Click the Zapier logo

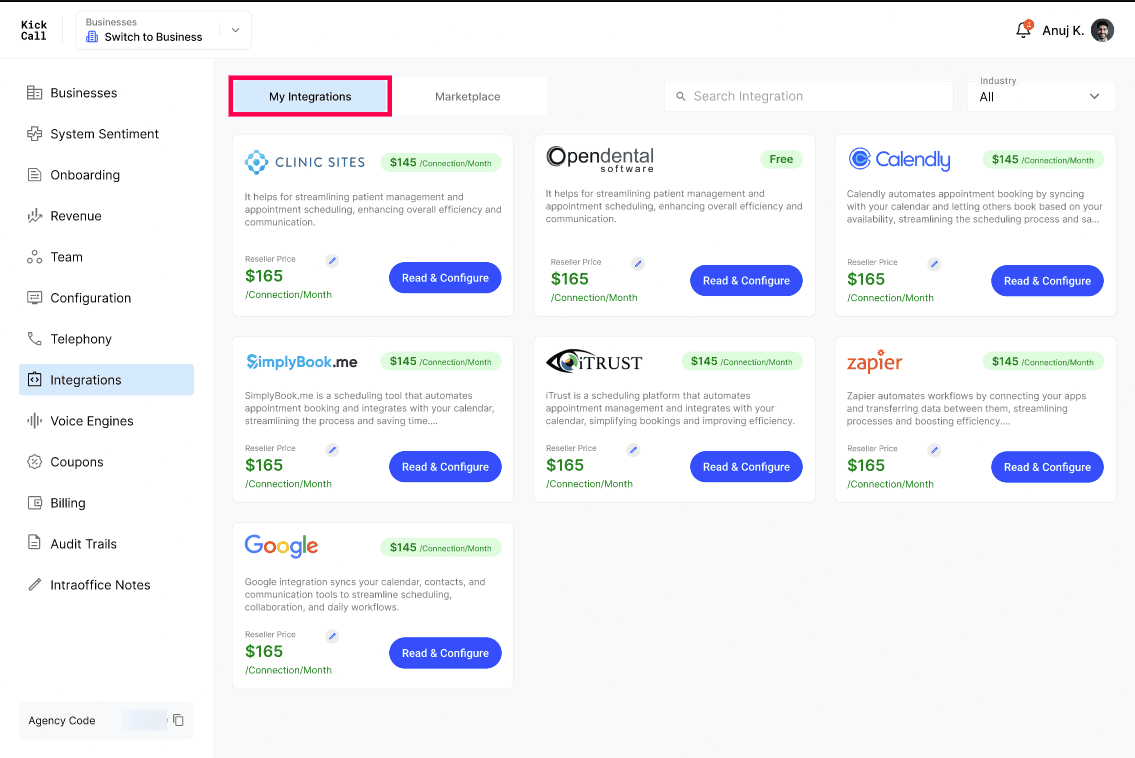click(874, 361)
